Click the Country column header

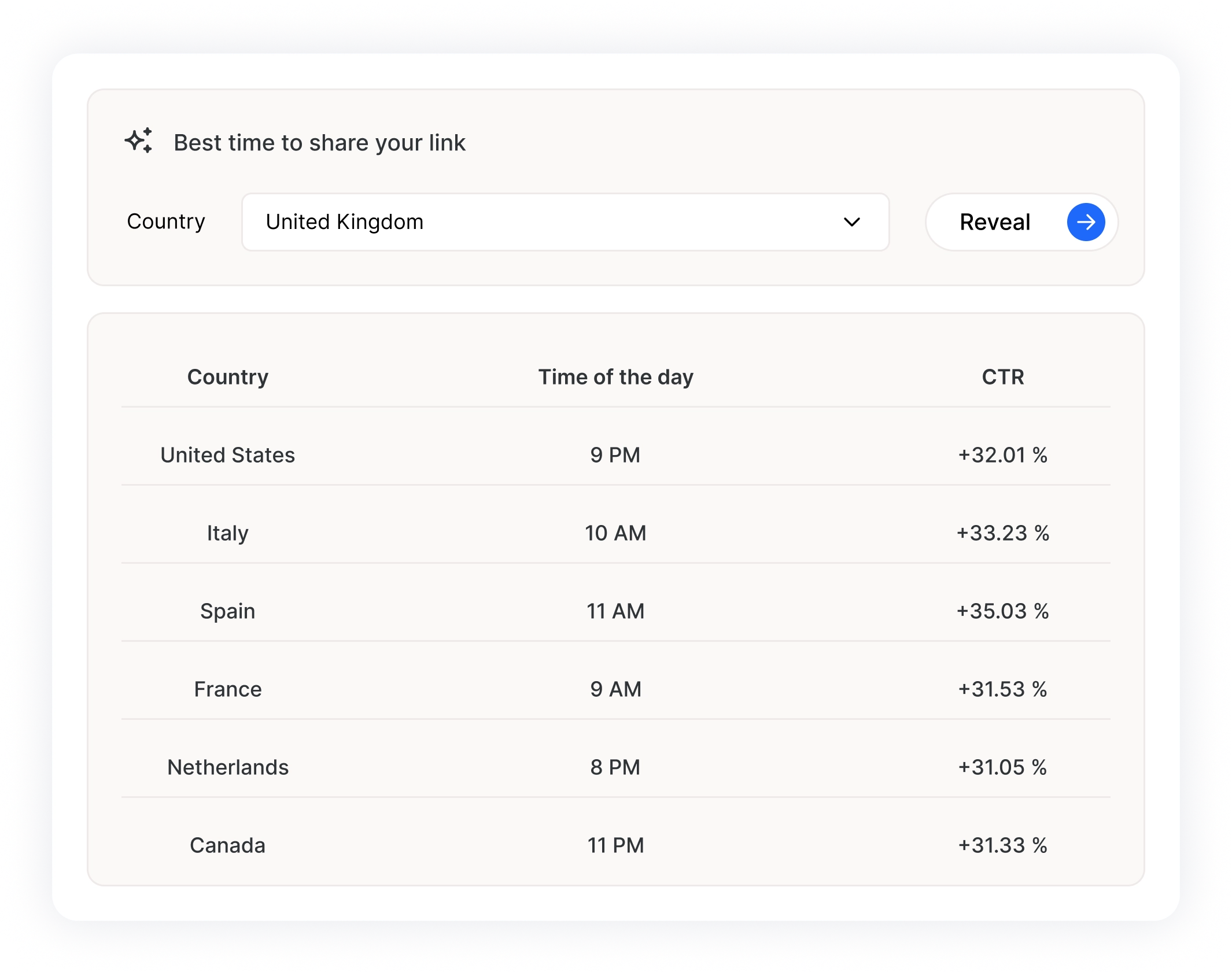(x=227, y=377)
